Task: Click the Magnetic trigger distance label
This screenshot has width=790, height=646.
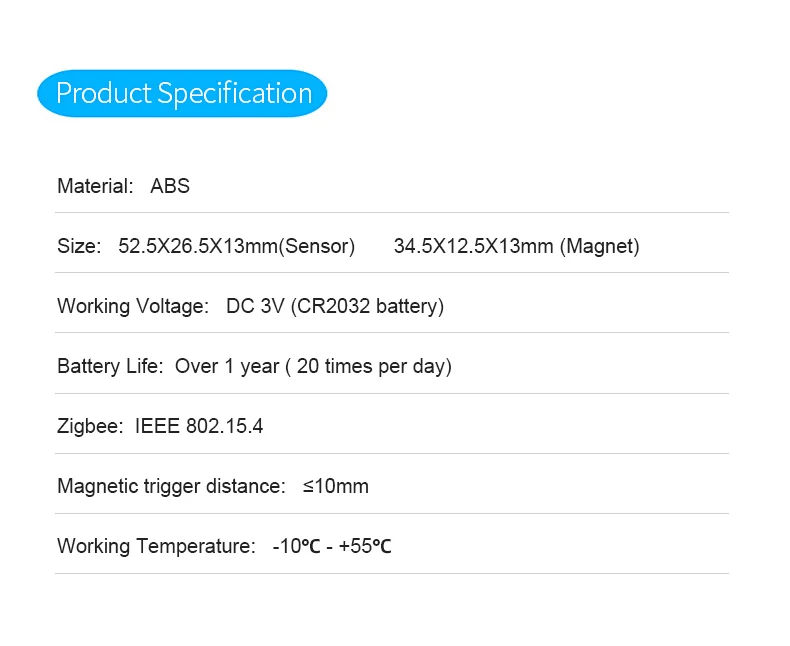Action: (171, 486)
